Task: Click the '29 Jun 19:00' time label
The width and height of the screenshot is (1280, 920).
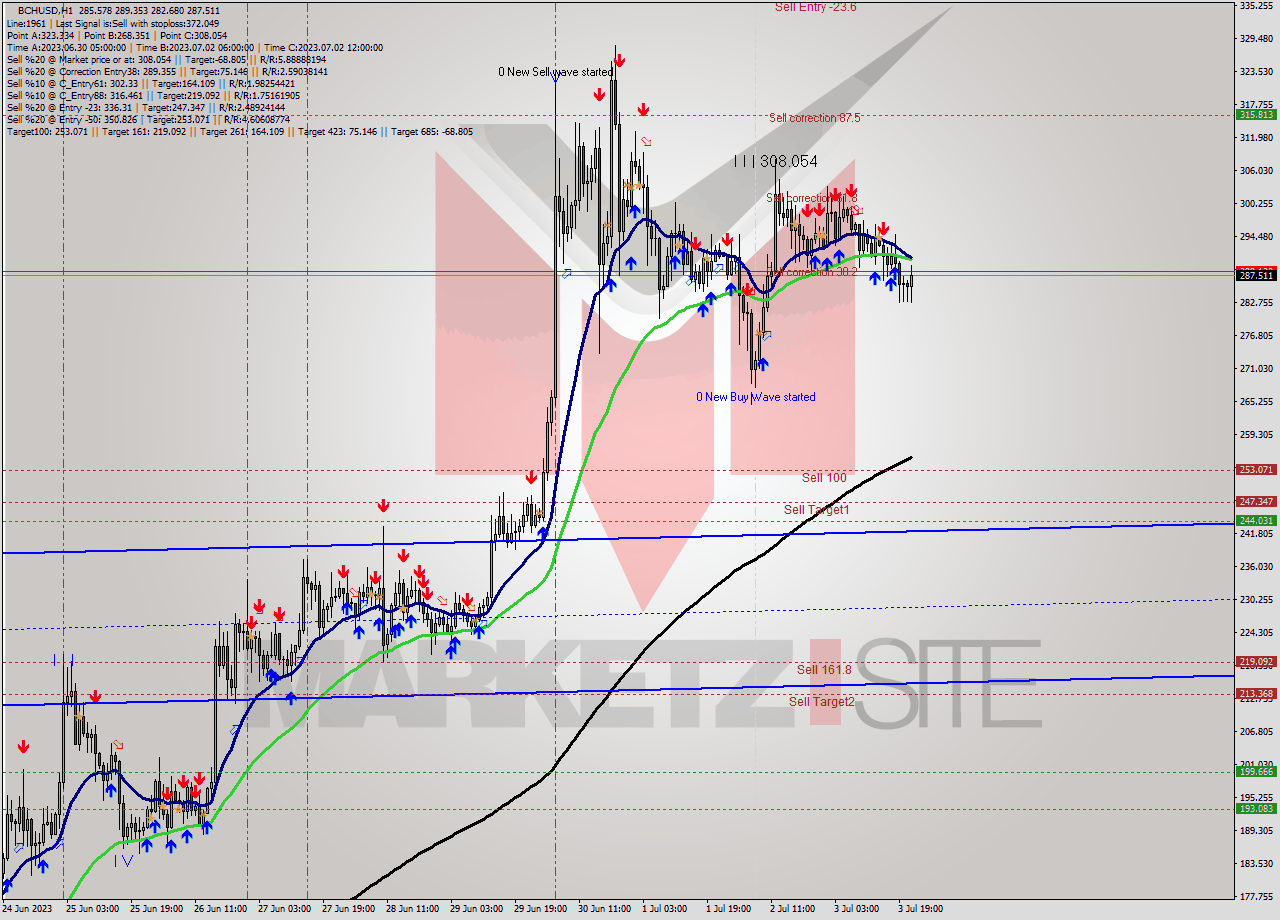Action: click(x=541, y=909)
